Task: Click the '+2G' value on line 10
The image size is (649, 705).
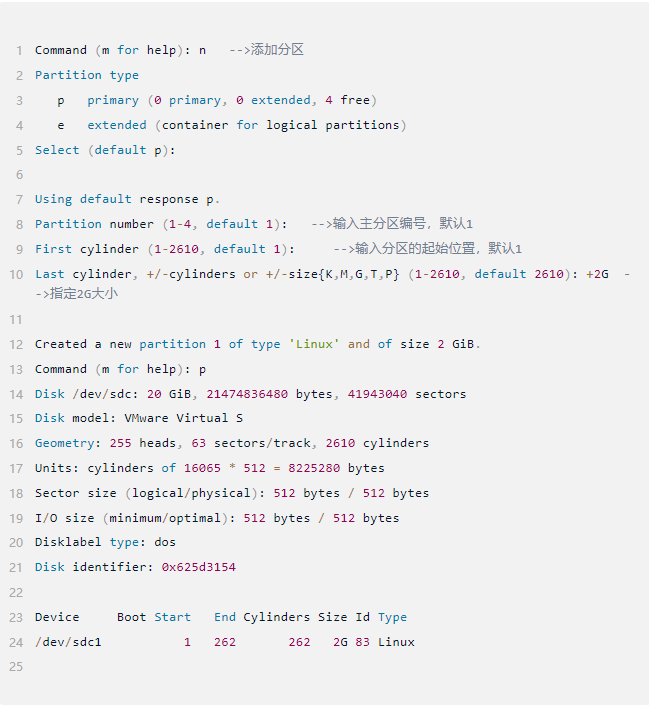Action: click(x=597, y=274)
